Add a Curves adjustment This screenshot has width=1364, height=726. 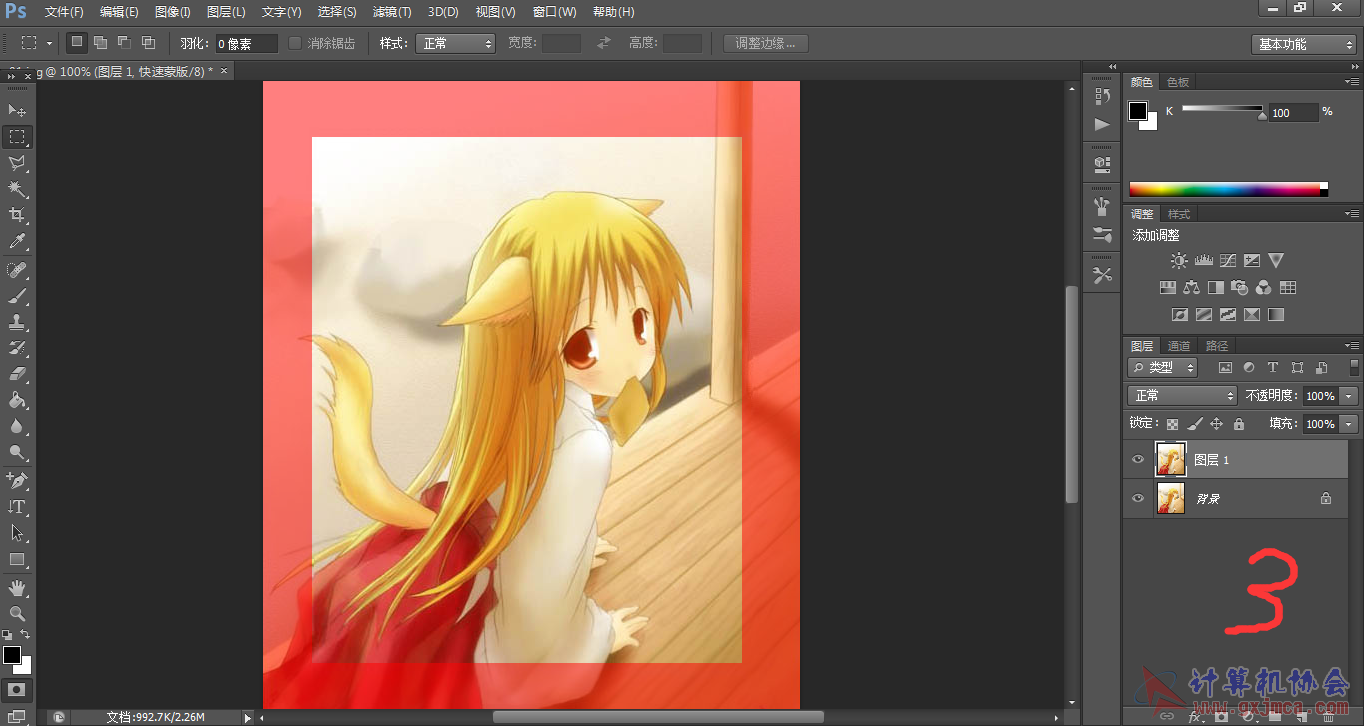(x=1227, y=261)
